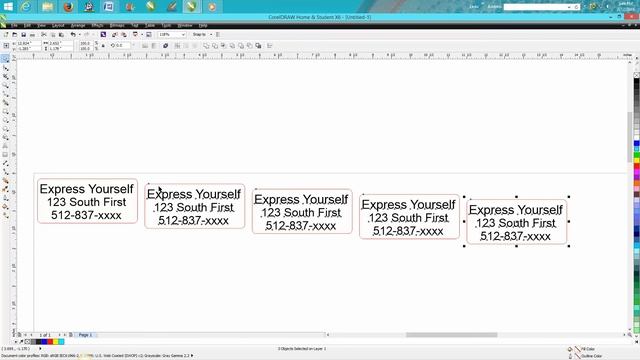Open the Layout menu
The width and height of the screenshot is (640, 360).
pos(58,25)
